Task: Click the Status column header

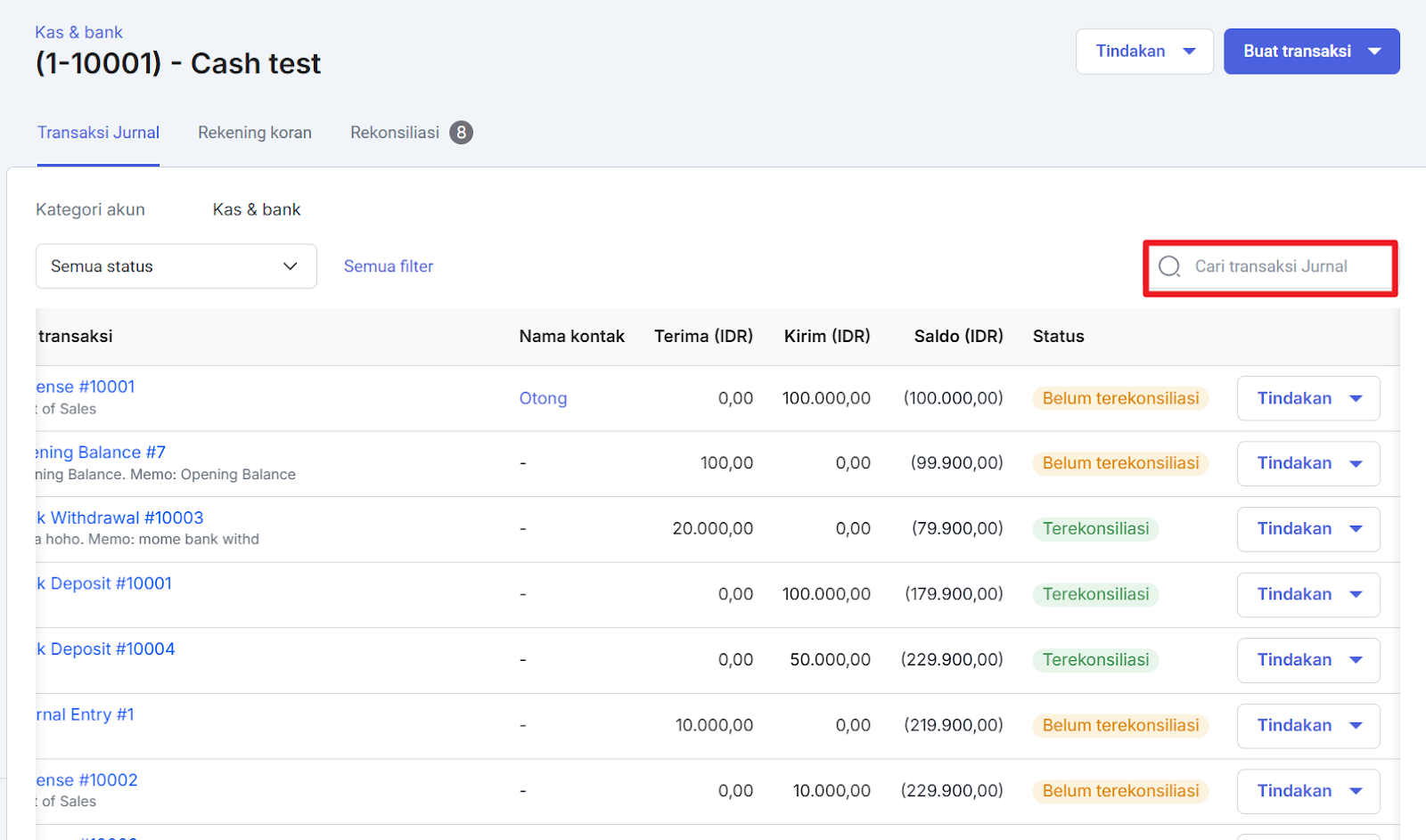Action: click(x=1059, y=337)
